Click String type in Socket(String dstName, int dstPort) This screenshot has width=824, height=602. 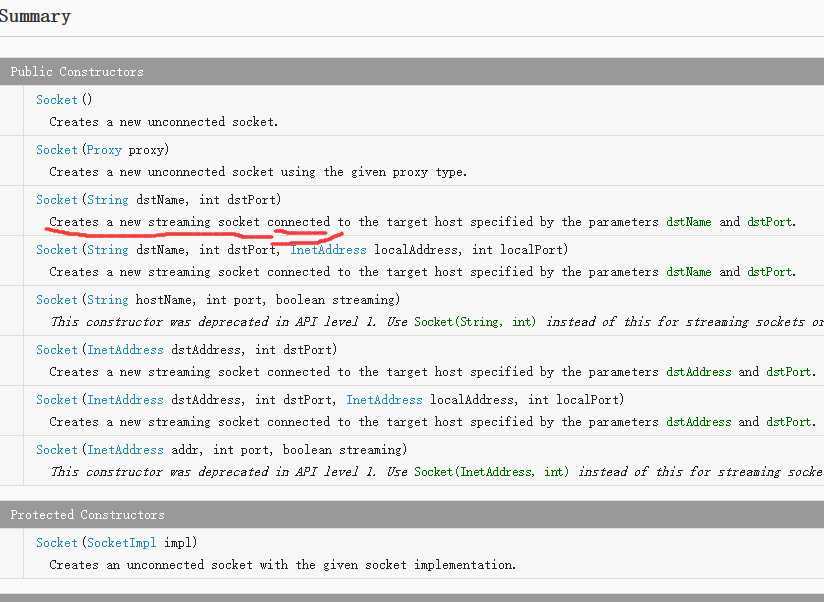coord(107,200)
